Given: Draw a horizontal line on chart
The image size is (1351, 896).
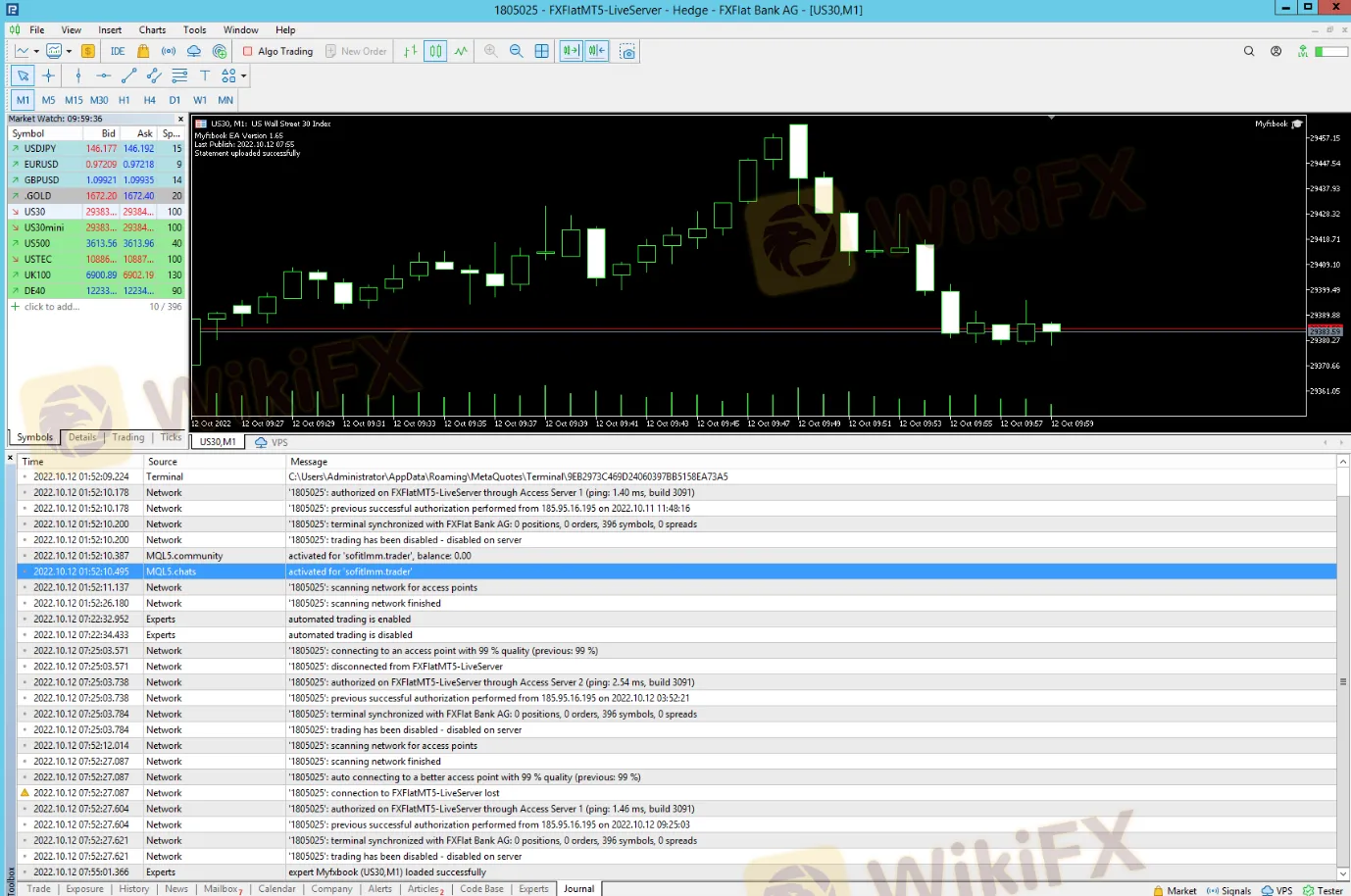Looking at the screenshot, I should (x=103, y=75).
